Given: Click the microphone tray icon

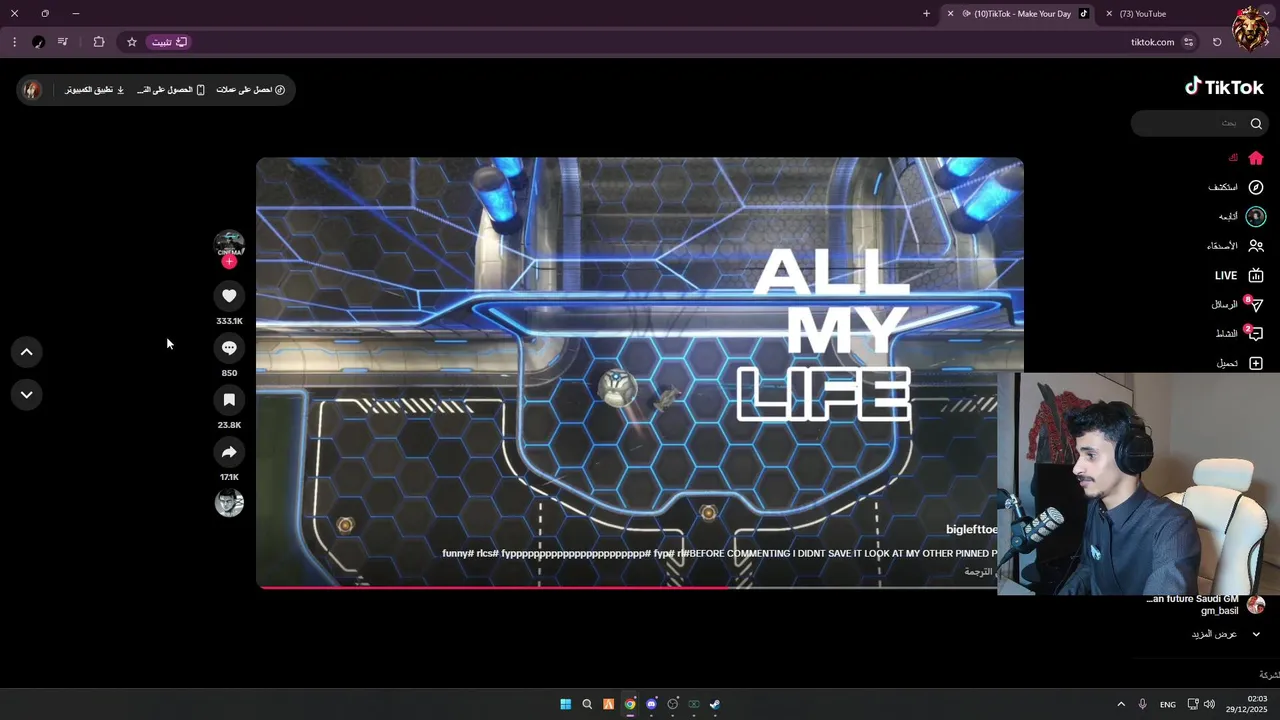Looking at the screenshot, I should coord(1142,704).
